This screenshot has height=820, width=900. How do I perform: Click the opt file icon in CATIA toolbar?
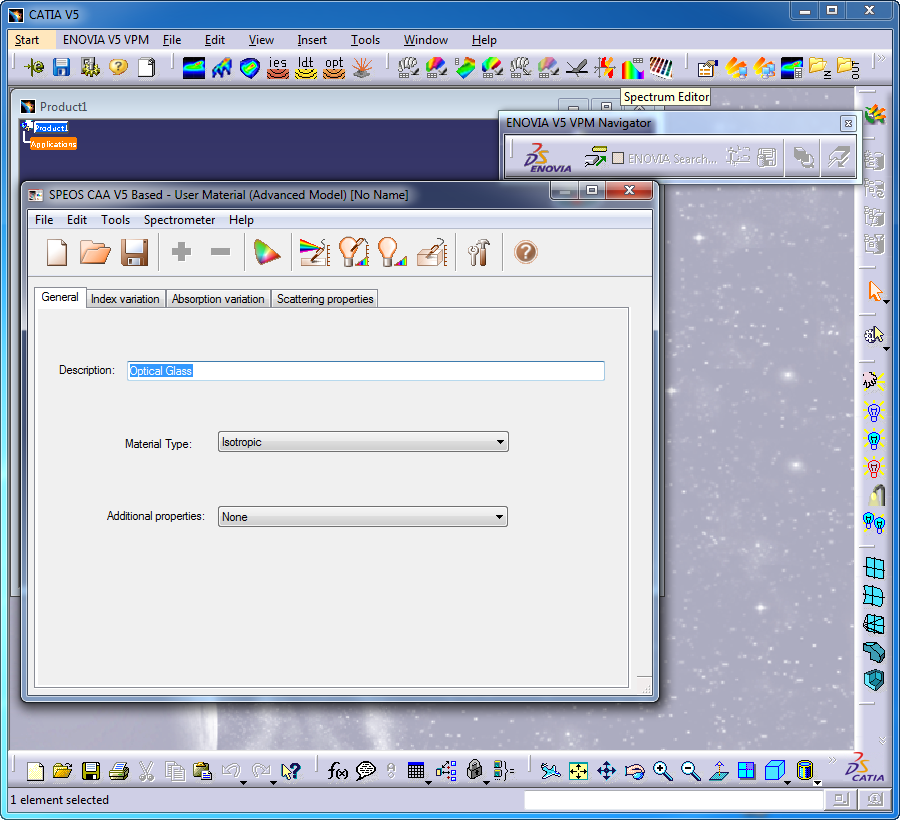pyautogui.click(x=334, y=68)
